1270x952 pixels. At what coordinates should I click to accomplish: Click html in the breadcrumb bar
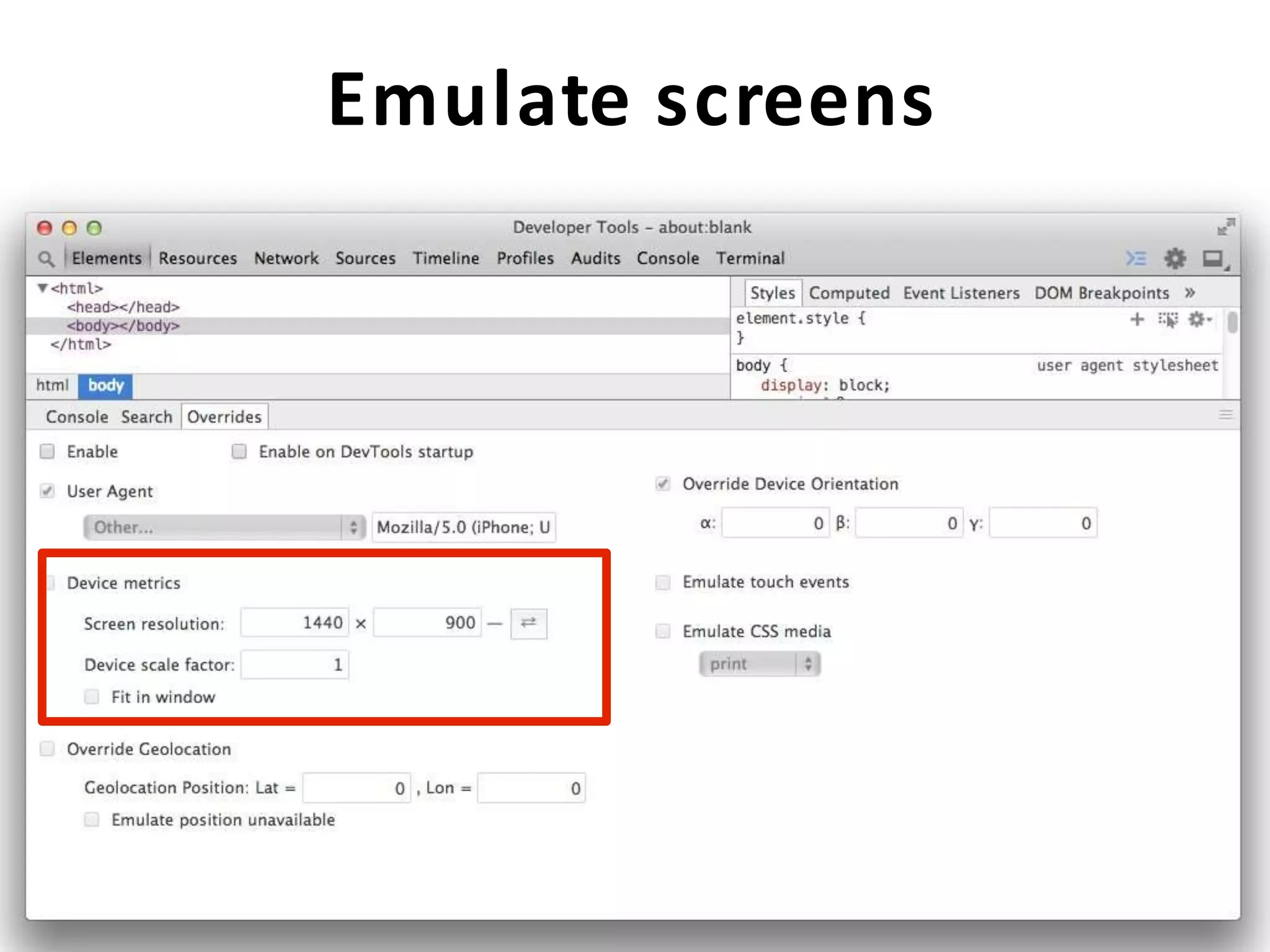tap(52, 386)
